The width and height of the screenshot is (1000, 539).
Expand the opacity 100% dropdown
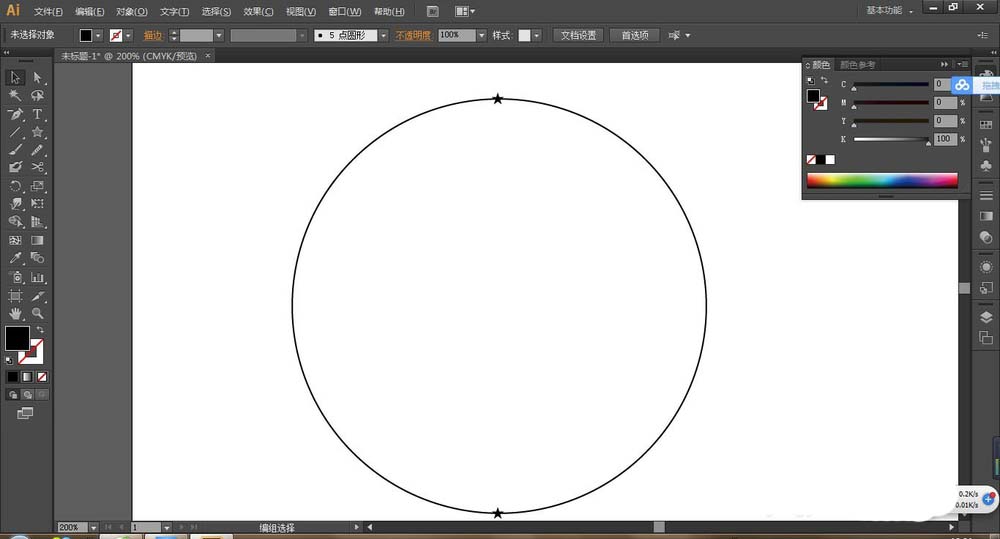click(482, 36)
